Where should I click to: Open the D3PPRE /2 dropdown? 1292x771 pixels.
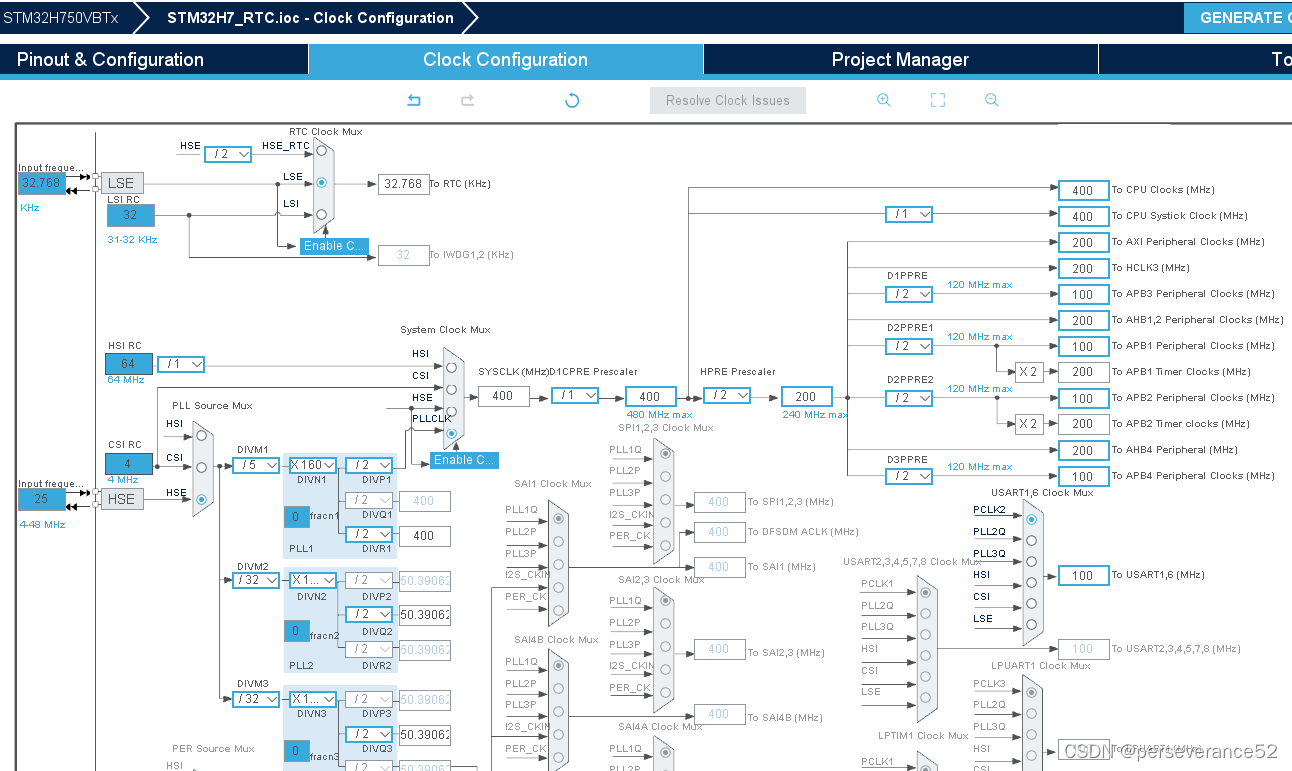(x=909, y=476)
